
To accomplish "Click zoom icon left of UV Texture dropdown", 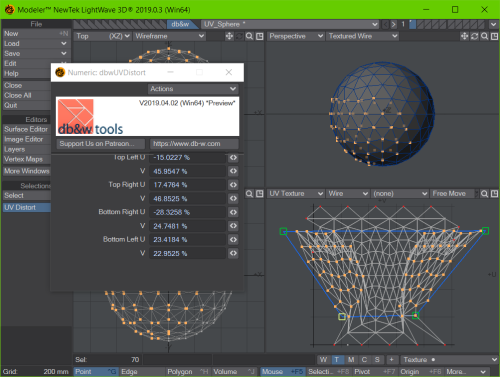I will (x=249, y=194).
